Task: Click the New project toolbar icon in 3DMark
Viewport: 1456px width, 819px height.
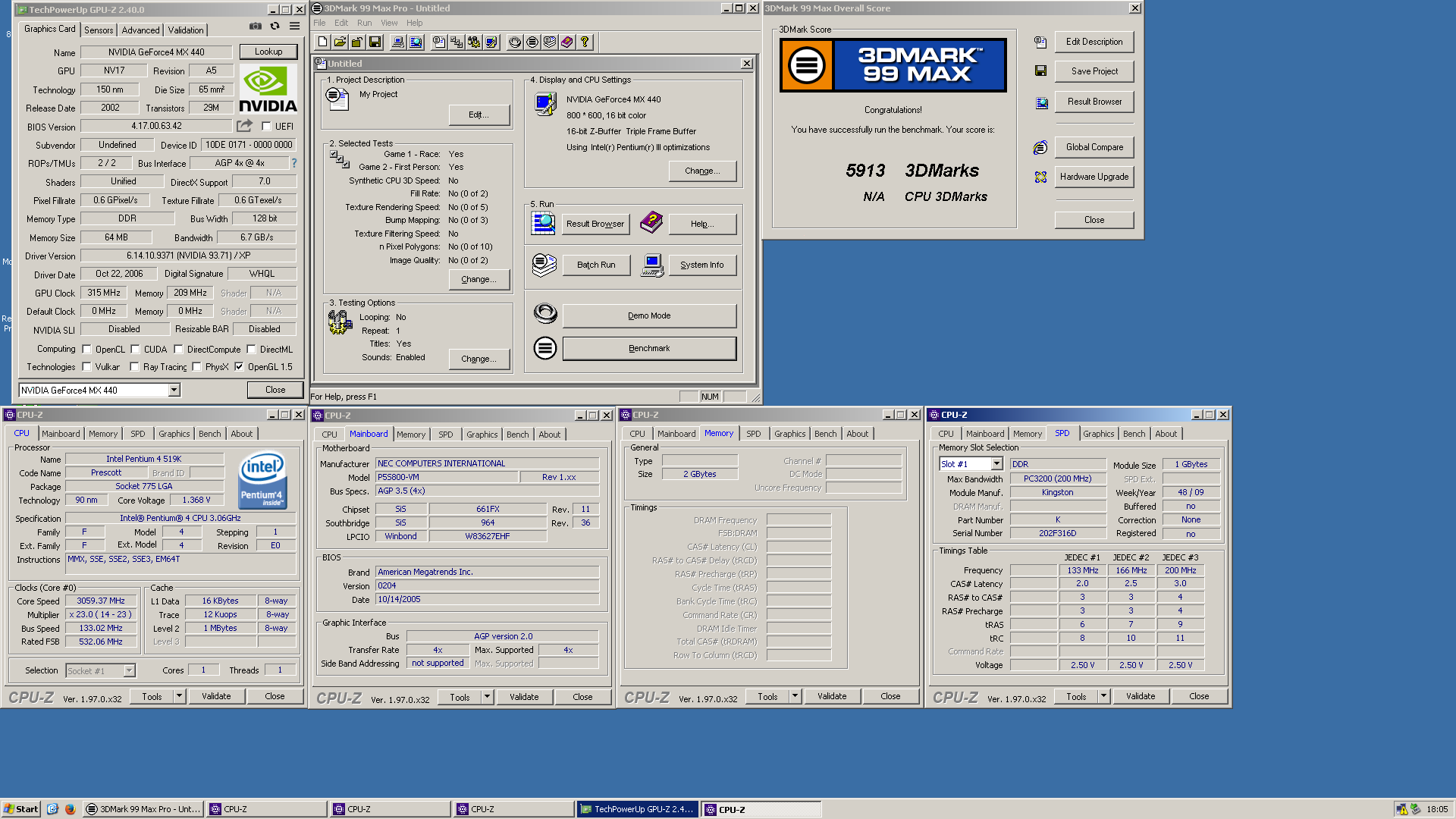Action: pos(323,42)
